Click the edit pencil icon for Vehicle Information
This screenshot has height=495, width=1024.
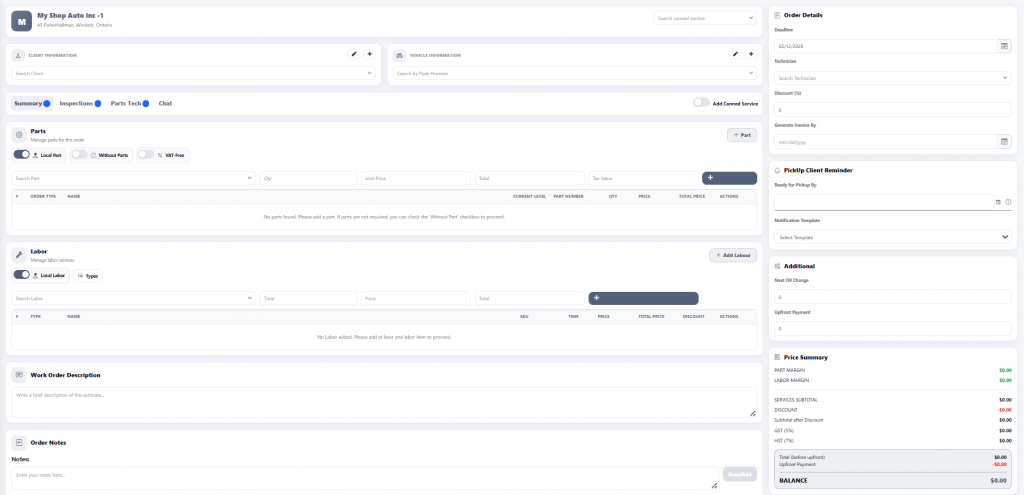coord(735,54)
